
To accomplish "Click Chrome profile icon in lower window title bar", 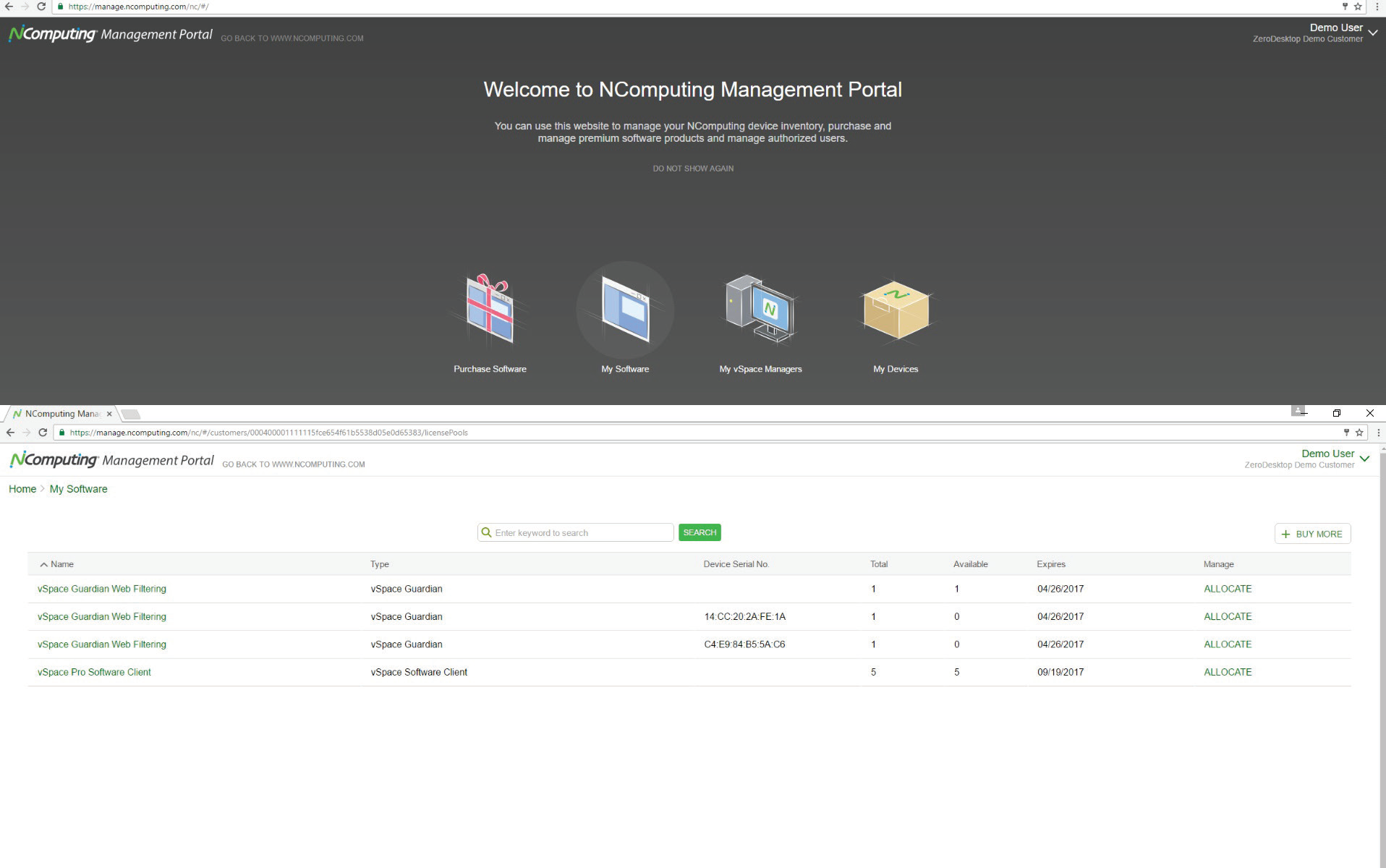I will point(1298,410).
